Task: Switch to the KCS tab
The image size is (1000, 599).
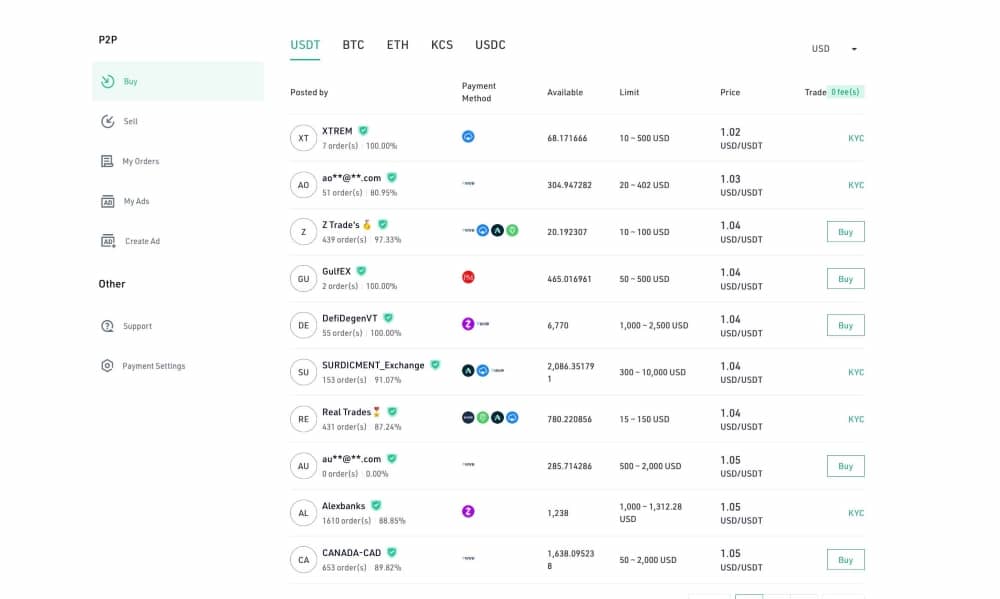Action: click(x=442, y=45)
